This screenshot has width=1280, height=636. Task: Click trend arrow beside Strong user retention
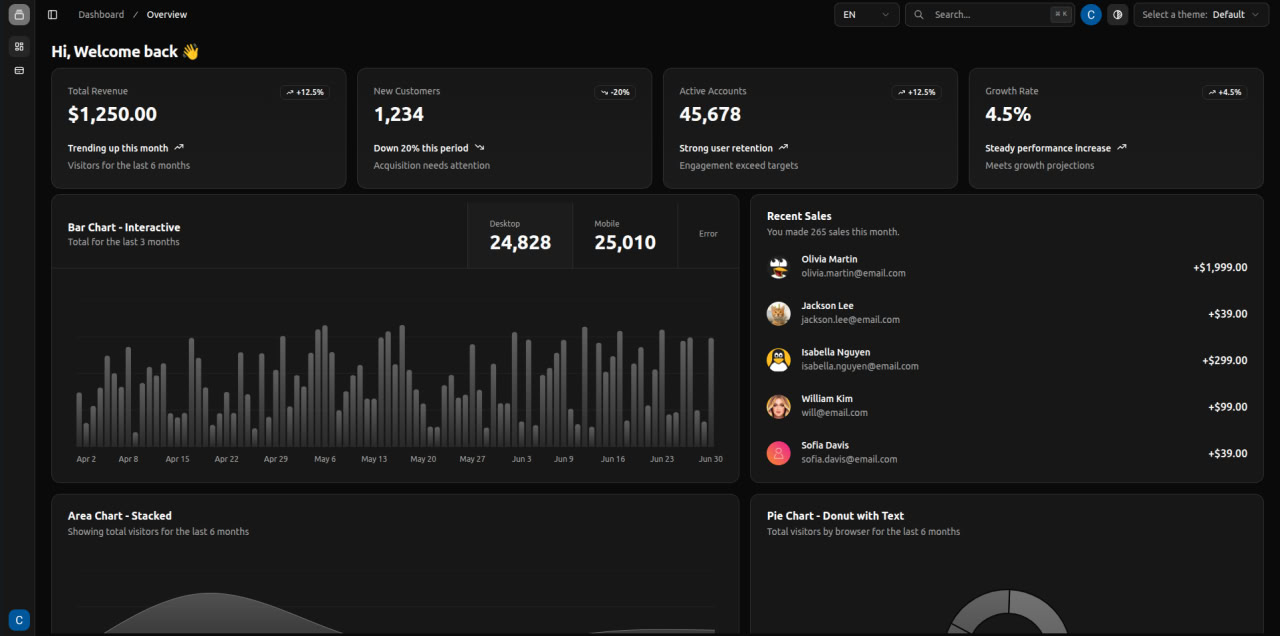(x=783, y=147)
